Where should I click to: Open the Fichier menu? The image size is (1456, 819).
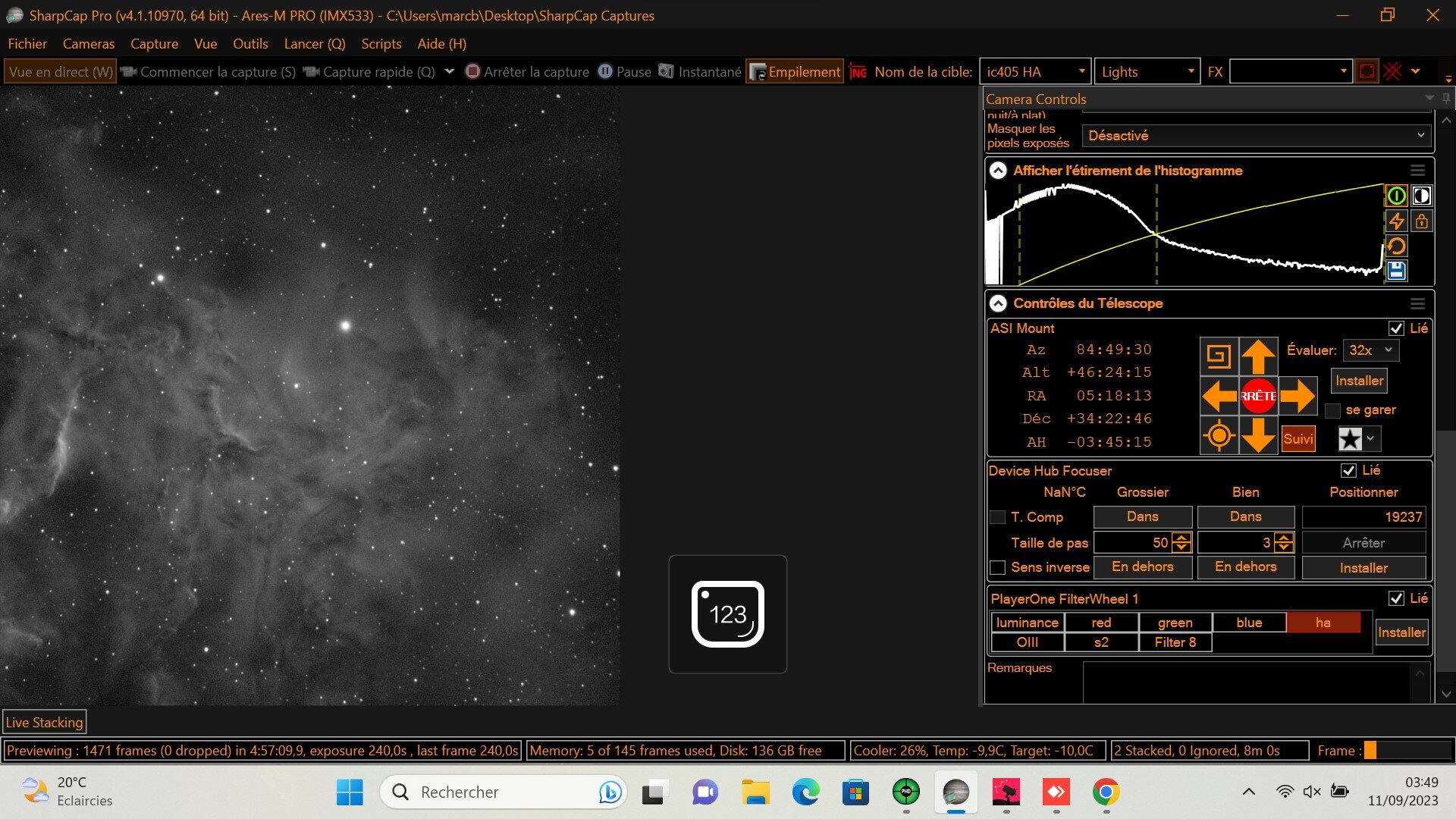coord(27,43)
